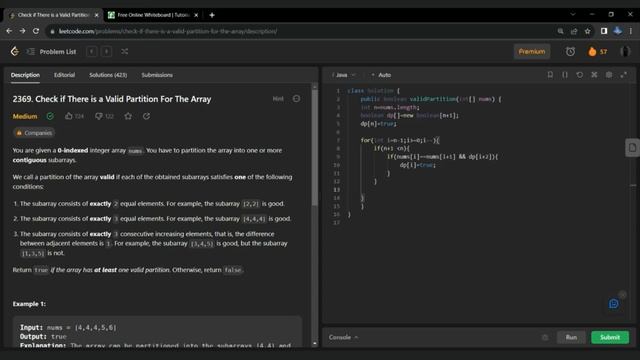Click the console debug icon beside Run
The width and height of the screenshot is (640, 360).
(x=545, y=337)
